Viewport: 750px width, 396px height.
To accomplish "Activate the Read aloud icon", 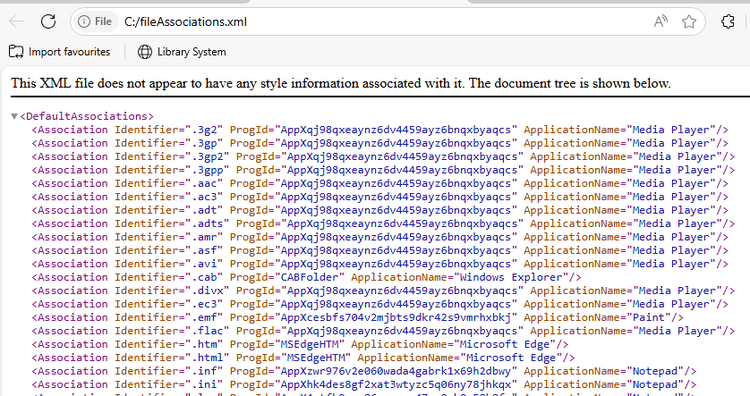I will 661,22.
